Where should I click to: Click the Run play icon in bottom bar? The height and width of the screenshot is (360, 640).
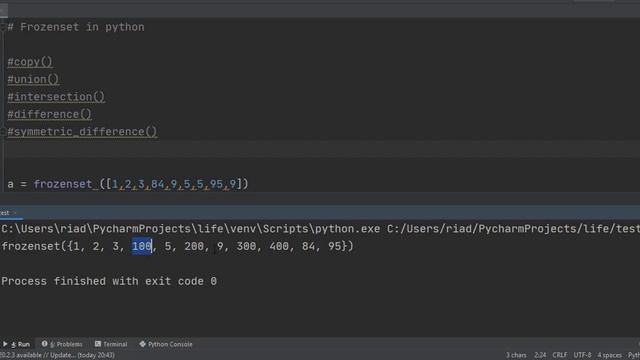point(5,344)
